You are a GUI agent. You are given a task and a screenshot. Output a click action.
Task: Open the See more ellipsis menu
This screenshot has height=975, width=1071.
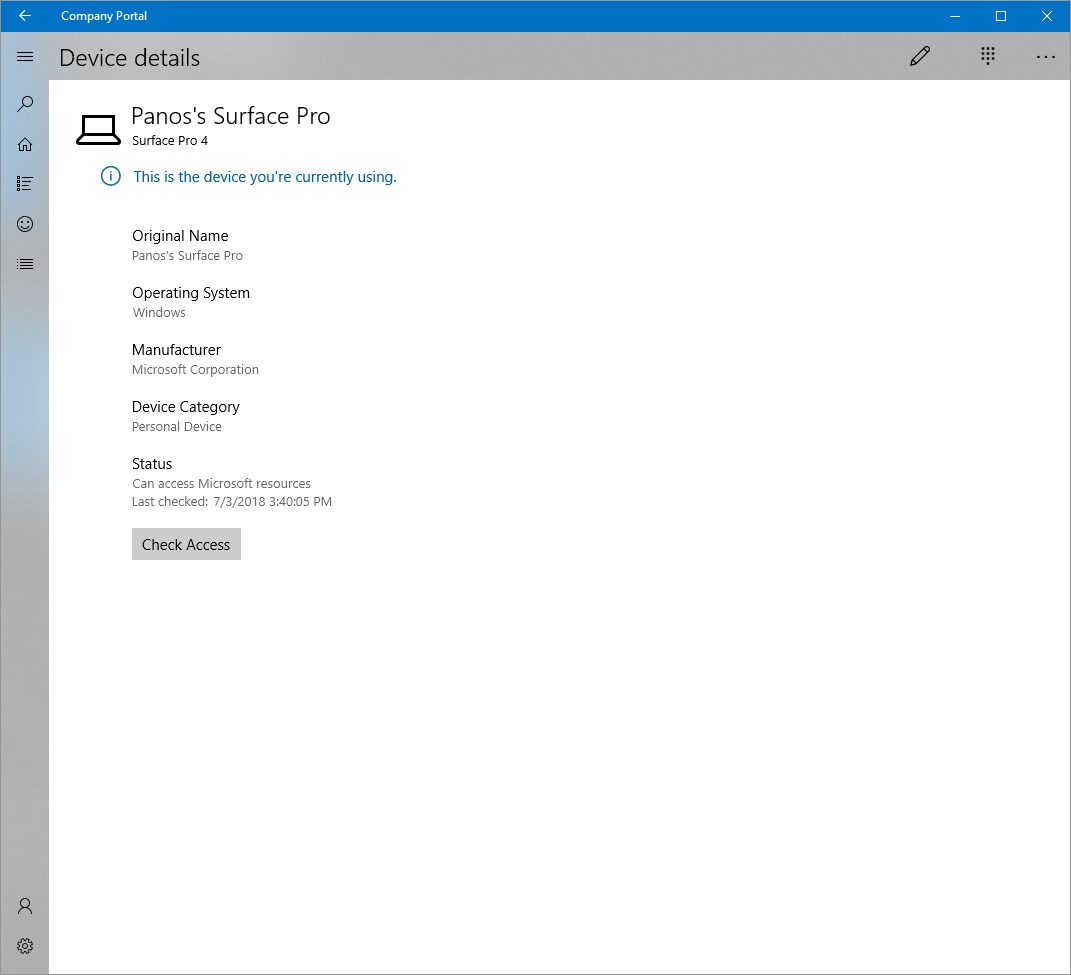[1046, 57]
